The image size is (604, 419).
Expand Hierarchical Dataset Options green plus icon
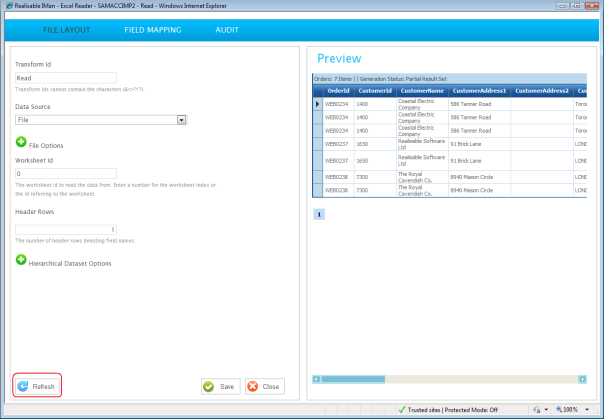pyautogui.click(x=21, y=261)
